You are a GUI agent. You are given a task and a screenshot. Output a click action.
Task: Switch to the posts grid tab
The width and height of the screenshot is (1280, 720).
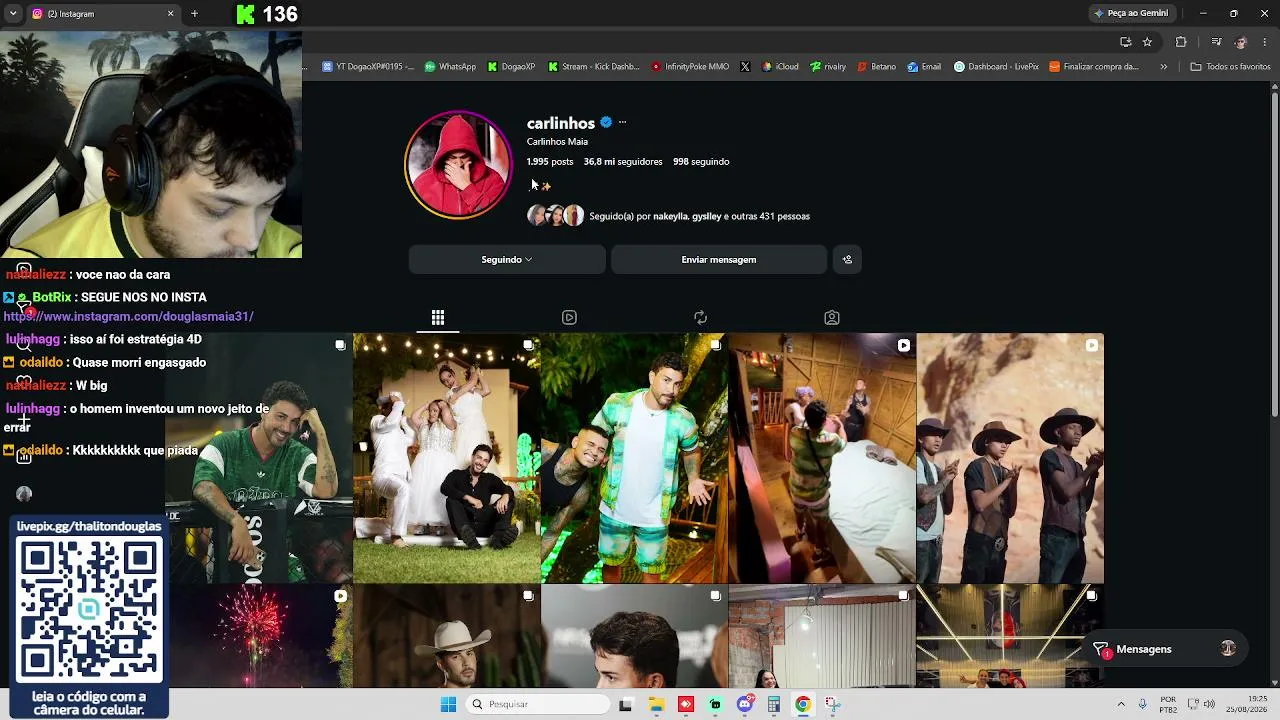pyautogui.click(x=438, y=318)
